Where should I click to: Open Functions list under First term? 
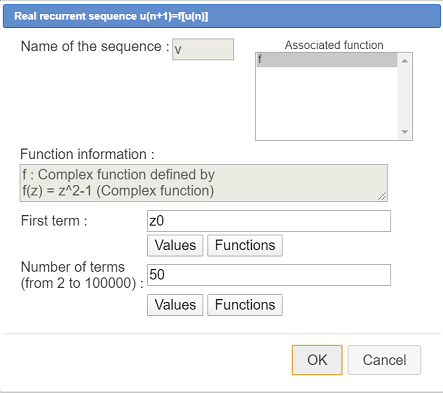pyautogui.click(x=245, y=246)
